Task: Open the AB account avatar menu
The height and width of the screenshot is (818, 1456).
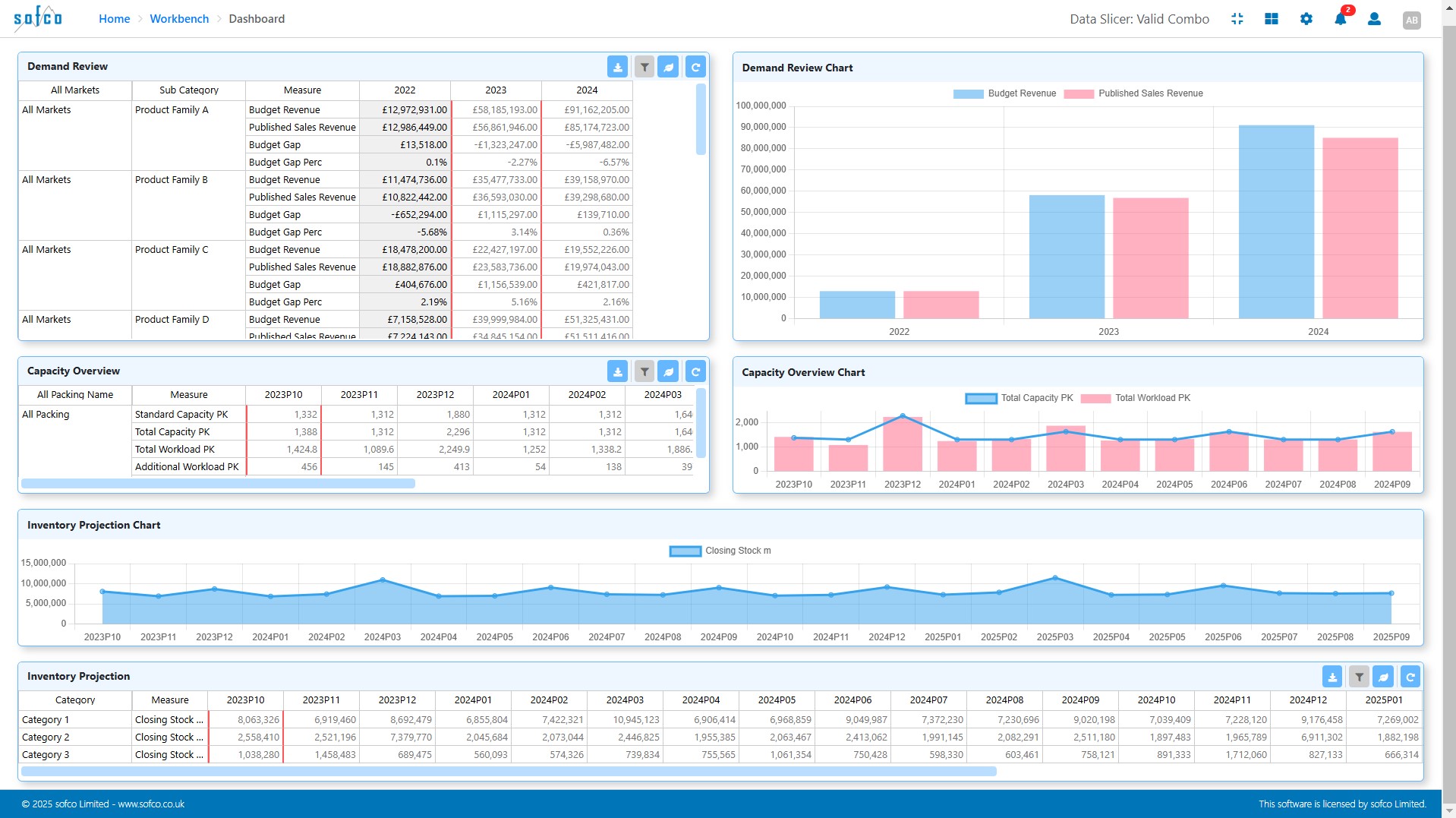Action: click(x=1412, y=19)
